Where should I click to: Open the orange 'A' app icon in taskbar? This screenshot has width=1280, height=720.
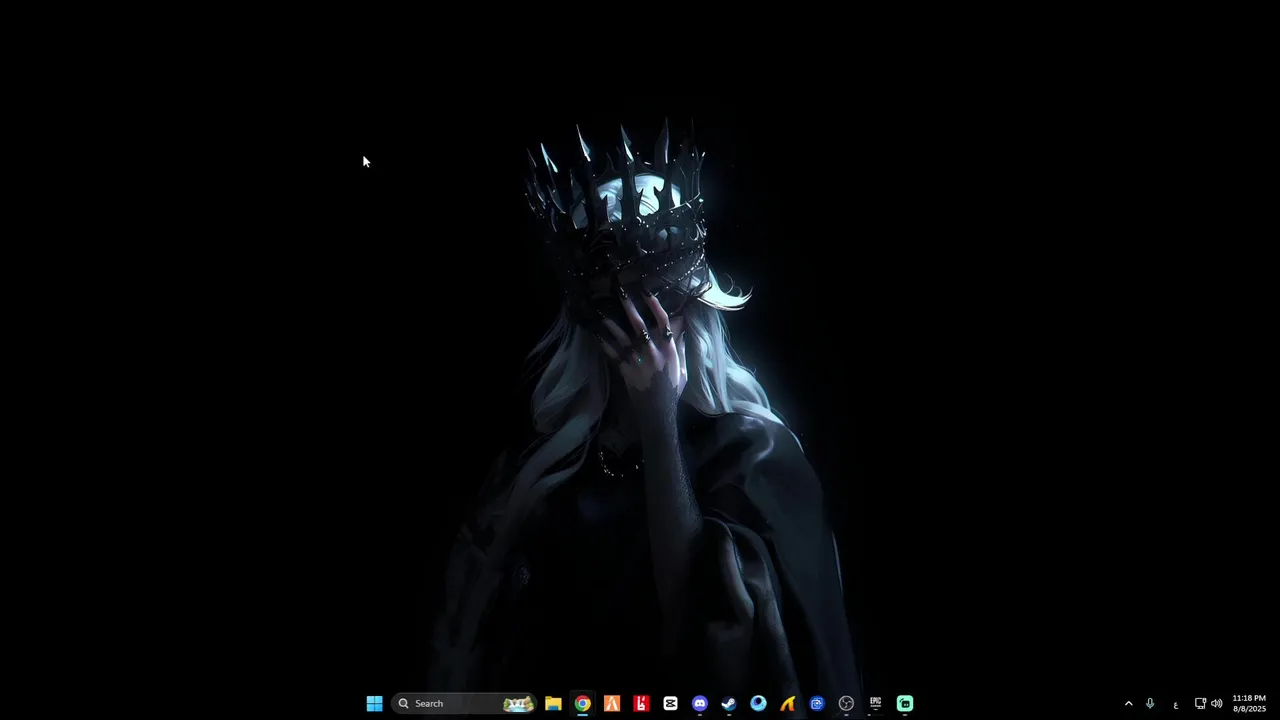coord(612,703)
